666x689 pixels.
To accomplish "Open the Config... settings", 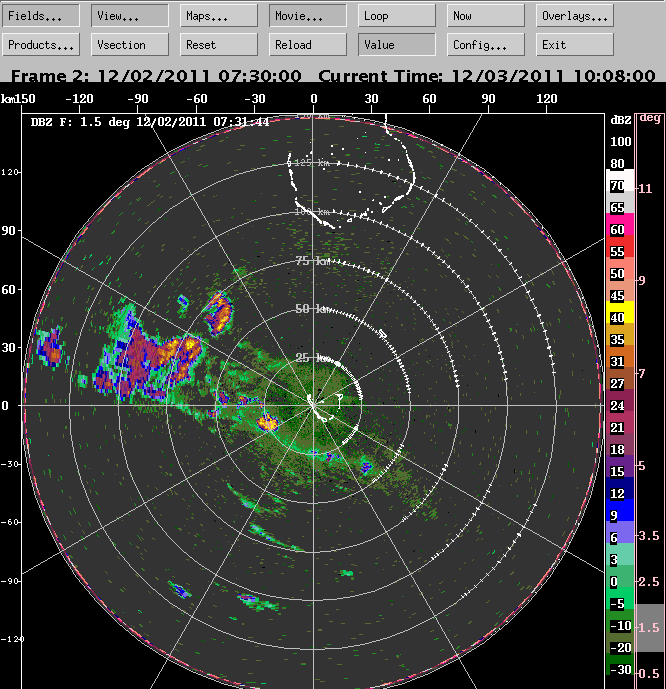I will click(x=485, y=45).
